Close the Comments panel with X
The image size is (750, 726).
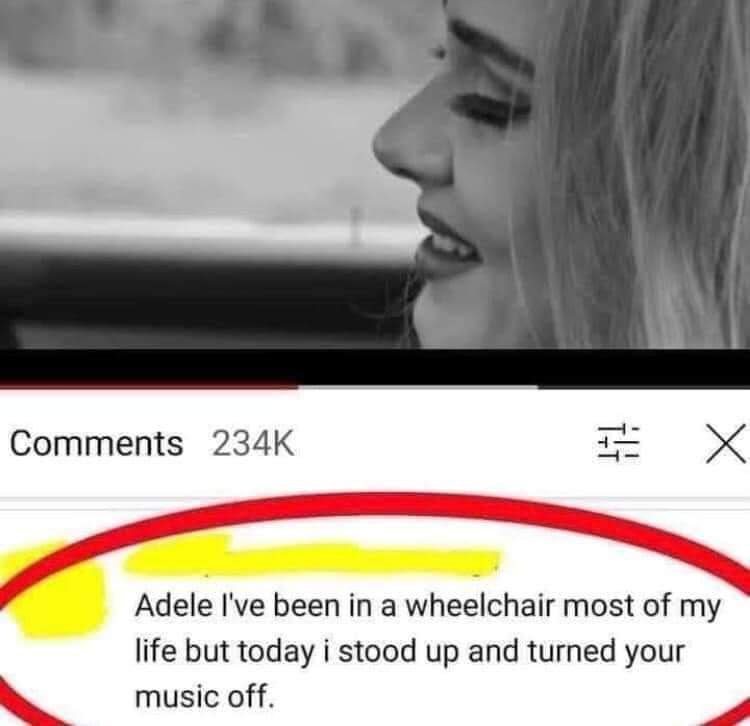tap(726, 443)
